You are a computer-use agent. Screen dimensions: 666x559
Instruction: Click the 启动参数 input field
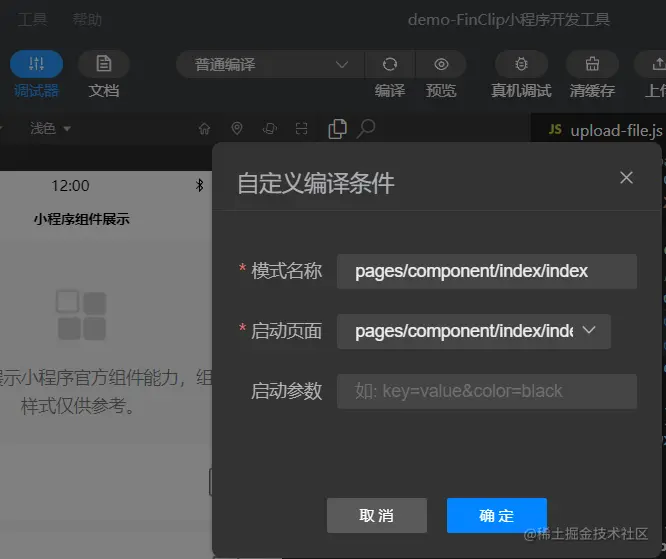pos(487,391)
